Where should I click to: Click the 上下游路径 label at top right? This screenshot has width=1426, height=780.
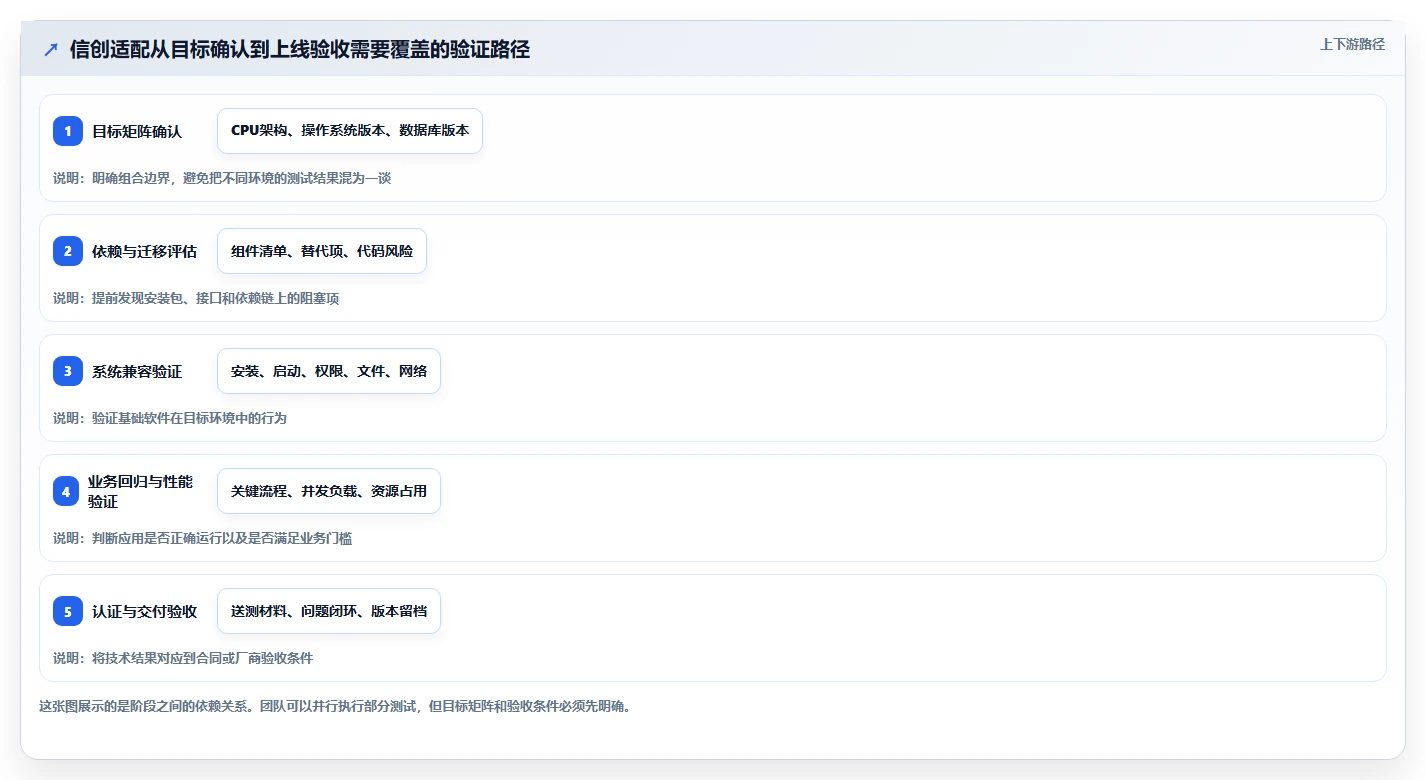[1352, 44]
